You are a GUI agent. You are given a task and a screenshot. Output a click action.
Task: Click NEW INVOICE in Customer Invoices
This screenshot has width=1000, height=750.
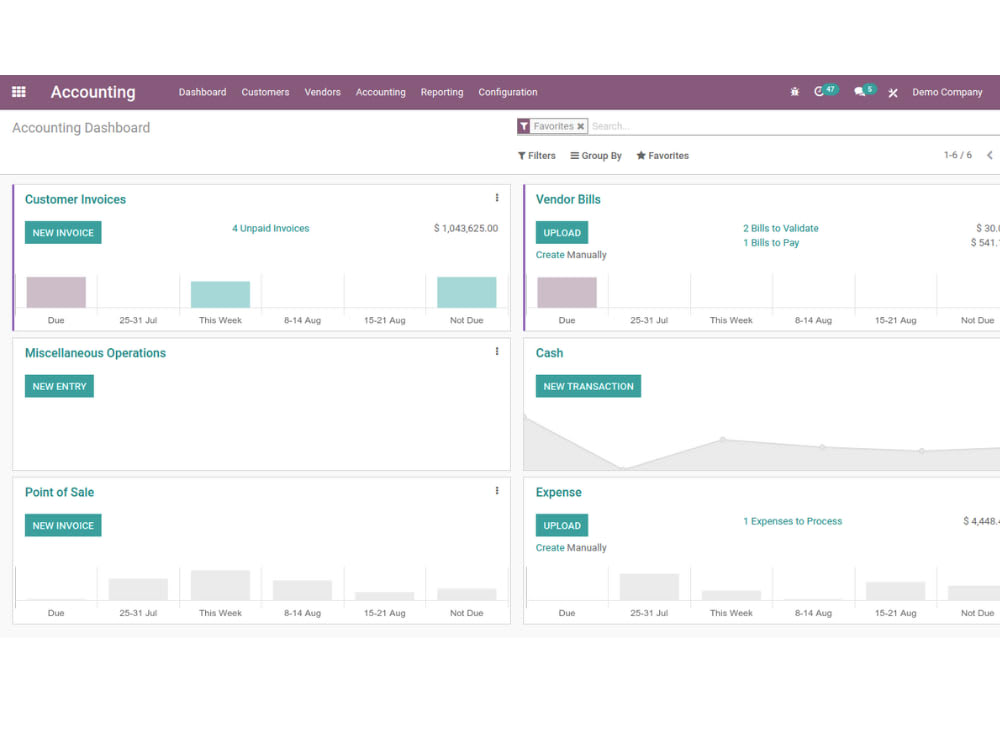(63, 233)
